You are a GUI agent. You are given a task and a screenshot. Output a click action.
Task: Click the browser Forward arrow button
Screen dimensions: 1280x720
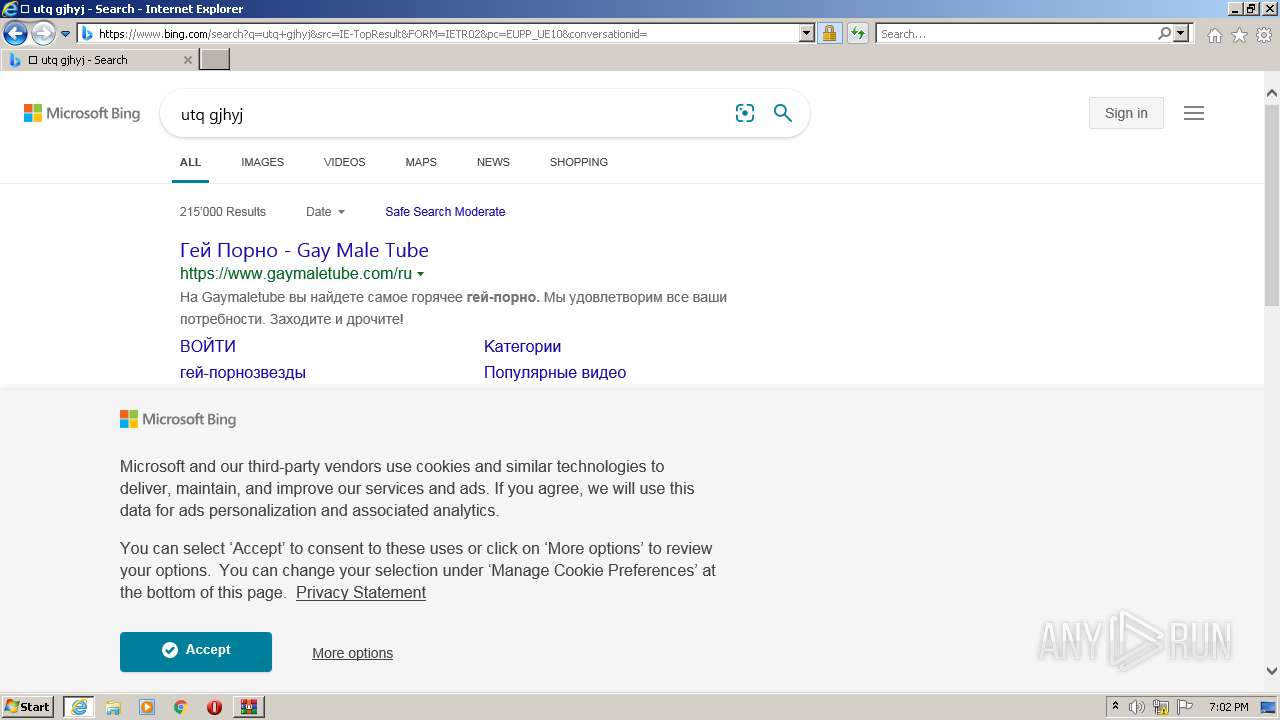[43, 34]
